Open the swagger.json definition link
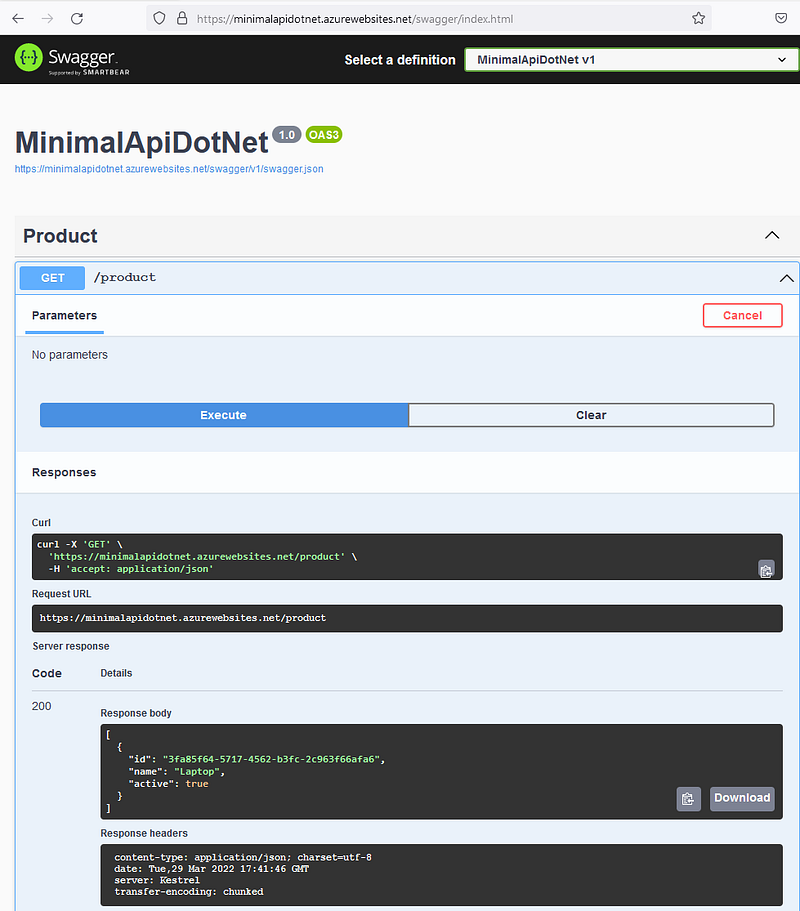The width and height of the screenshot is (800, 911). pos(169,169)
